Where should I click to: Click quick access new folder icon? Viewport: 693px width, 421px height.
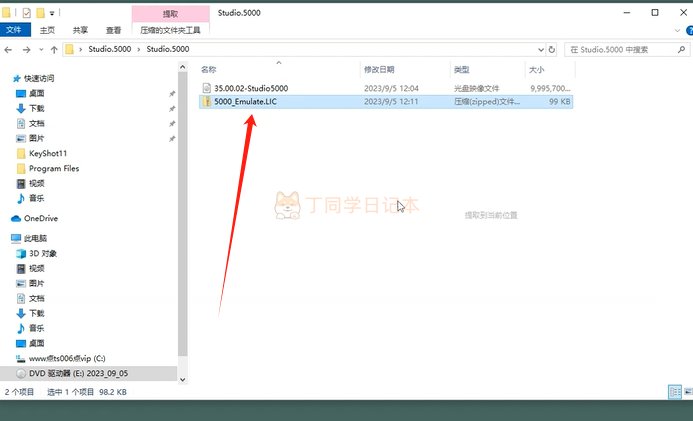(40, 13)
